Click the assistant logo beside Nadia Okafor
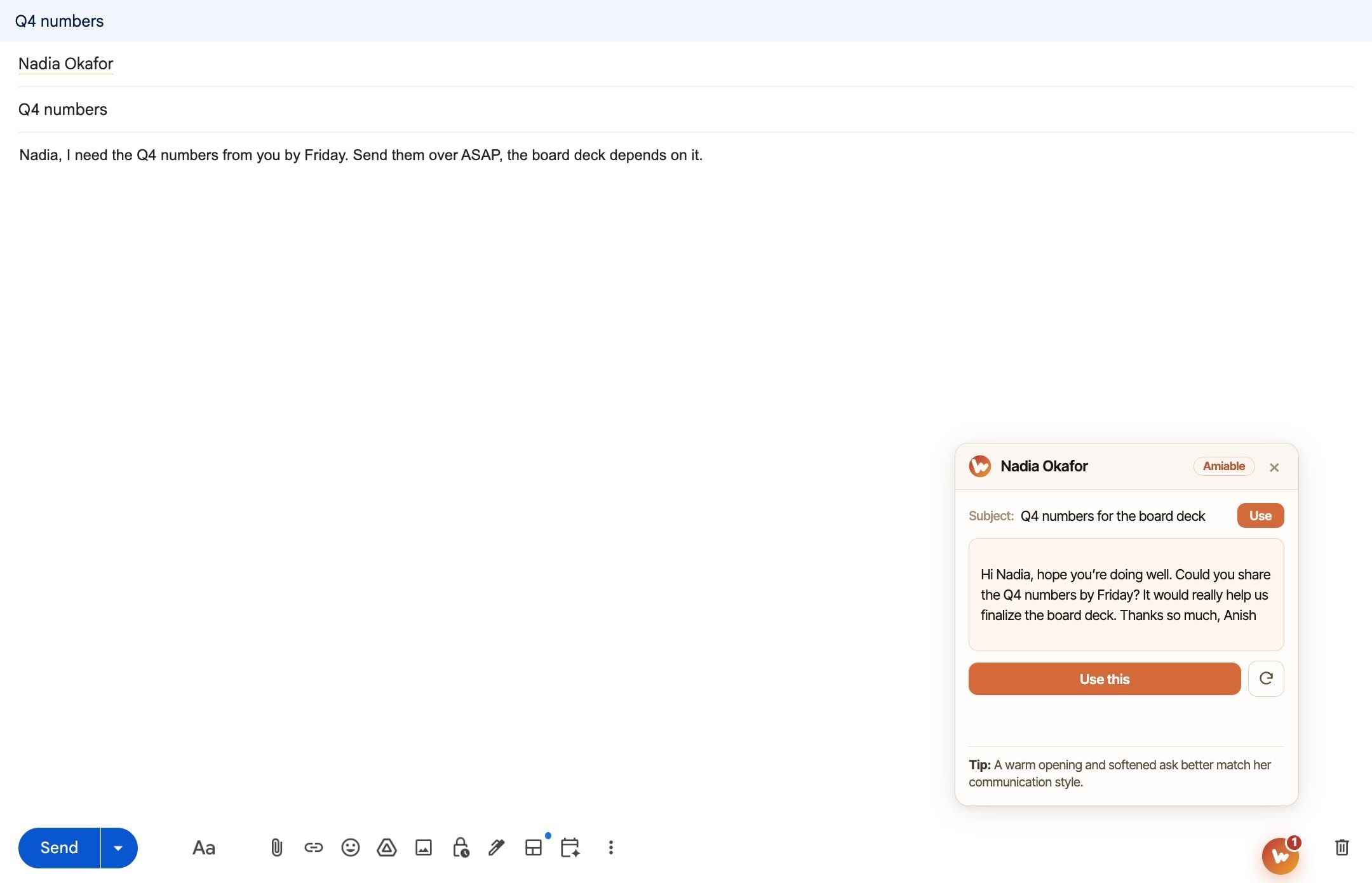The width and height of the screenshot is (1372, 883). click(980, 466)
